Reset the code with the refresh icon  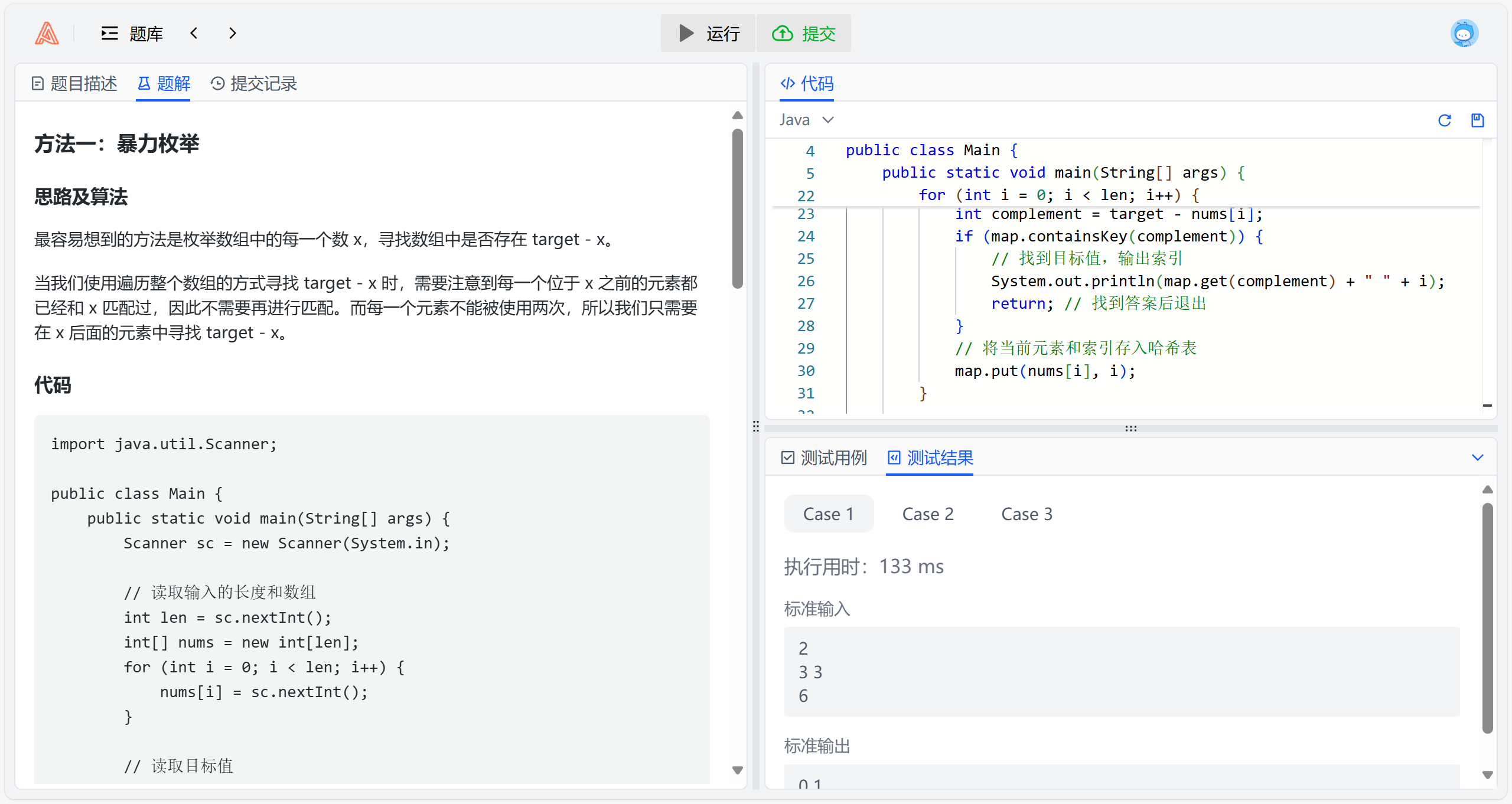[x=1444, y=120]
